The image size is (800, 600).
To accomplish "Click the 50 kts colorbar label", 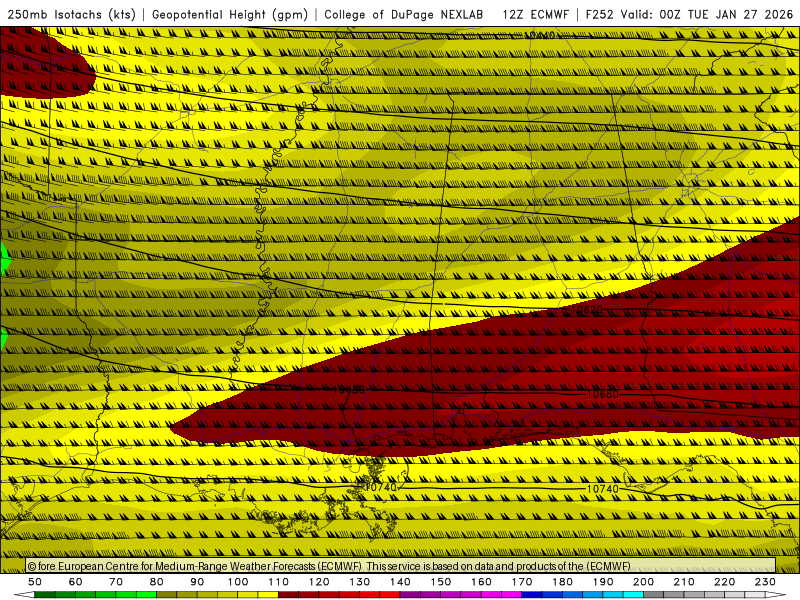I will (35, 582).
